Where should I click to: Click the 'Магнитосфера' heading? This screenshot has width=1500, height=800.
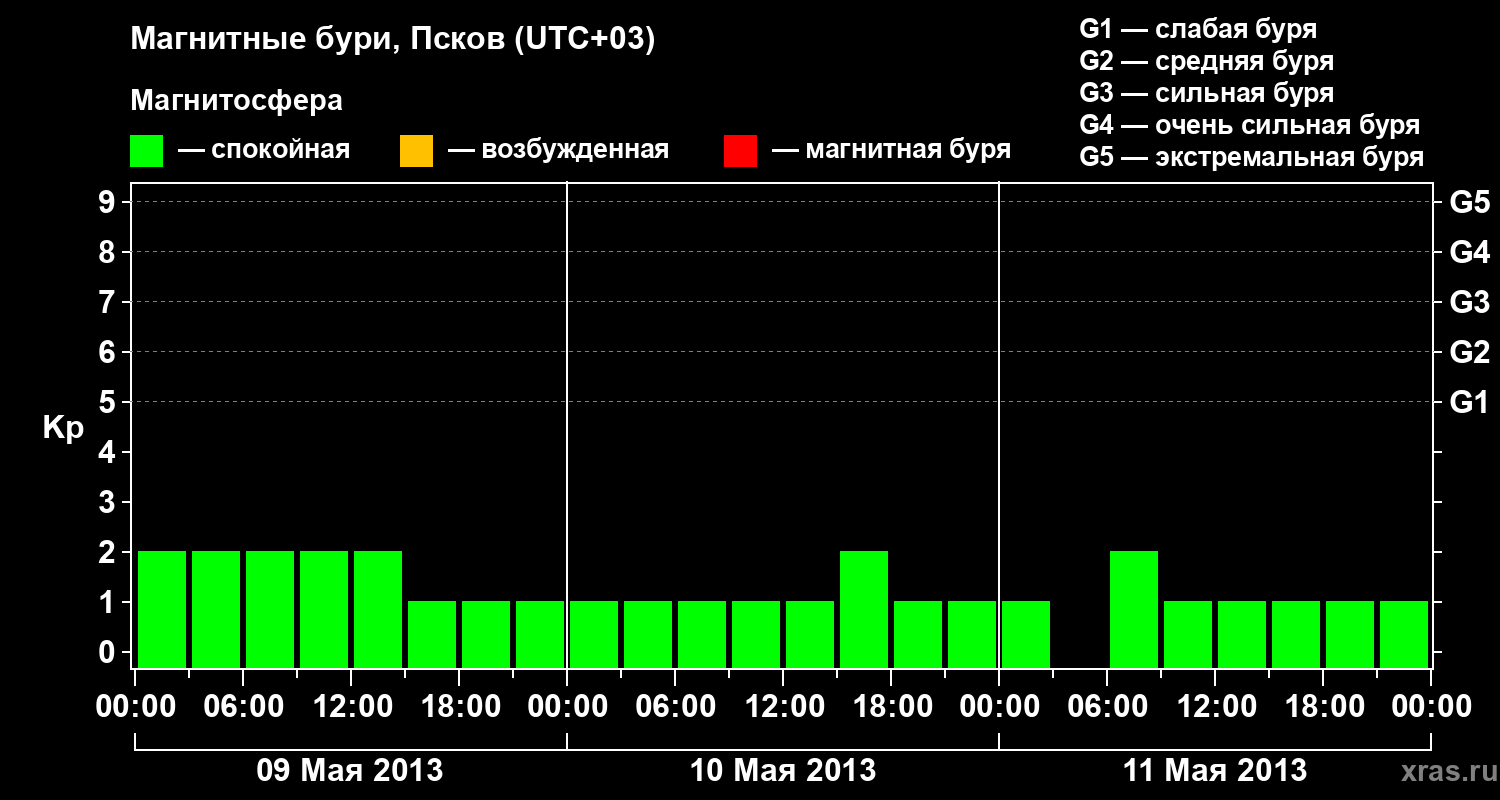pos(237,101)
